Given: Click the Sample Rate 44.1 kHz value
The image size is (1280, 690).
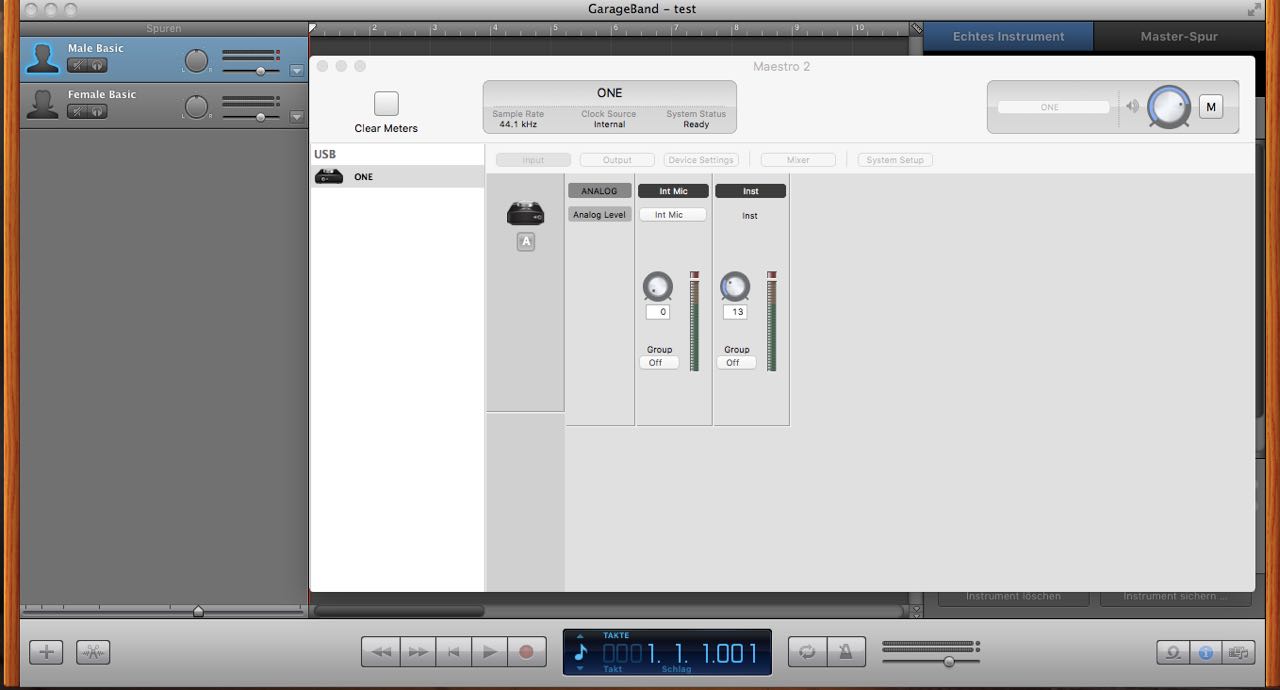Looking at the screenshot, I should (518, 124).
